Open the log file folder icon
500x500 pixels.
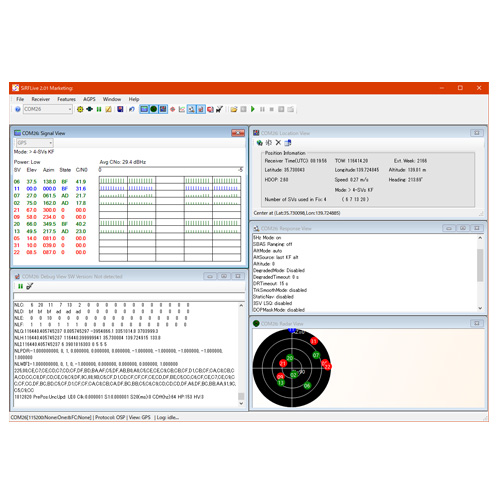234,109
